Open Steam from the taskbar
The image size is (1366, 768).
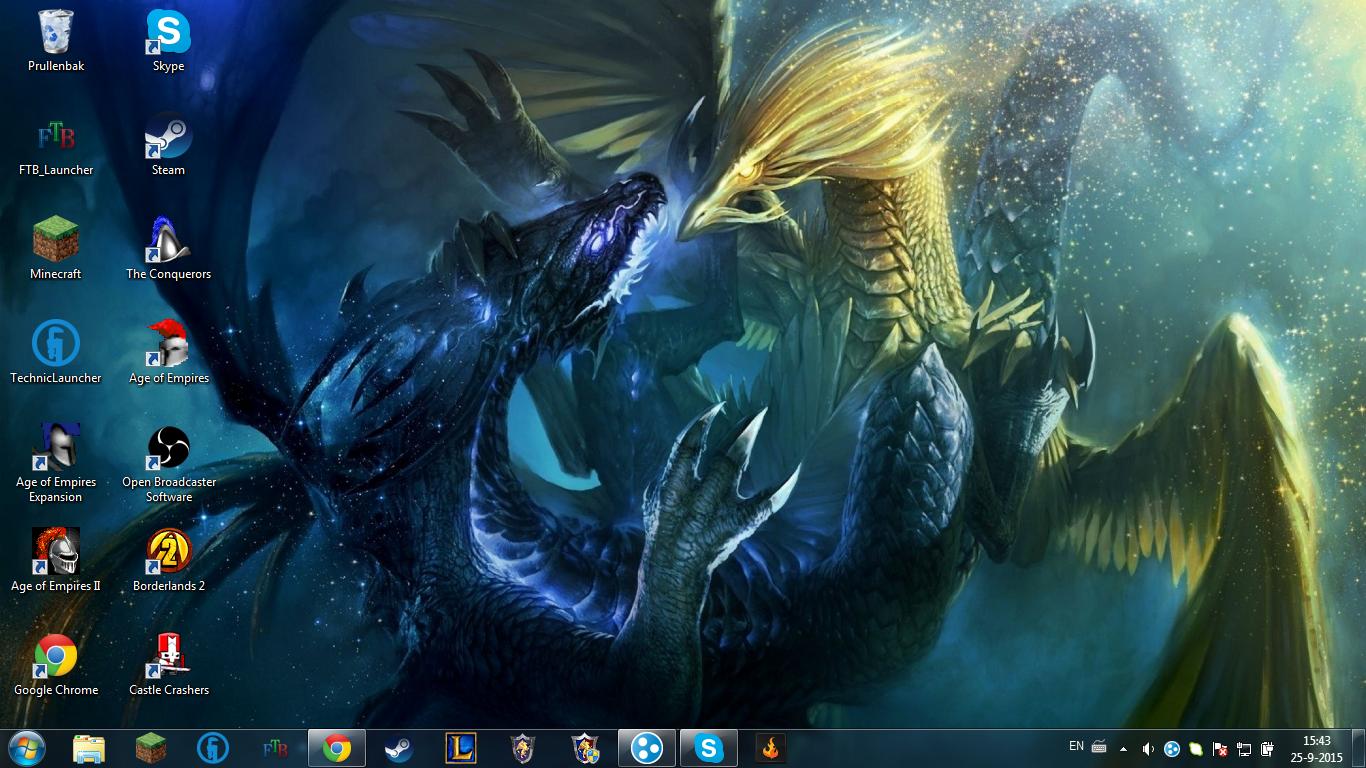coord(399,748)
